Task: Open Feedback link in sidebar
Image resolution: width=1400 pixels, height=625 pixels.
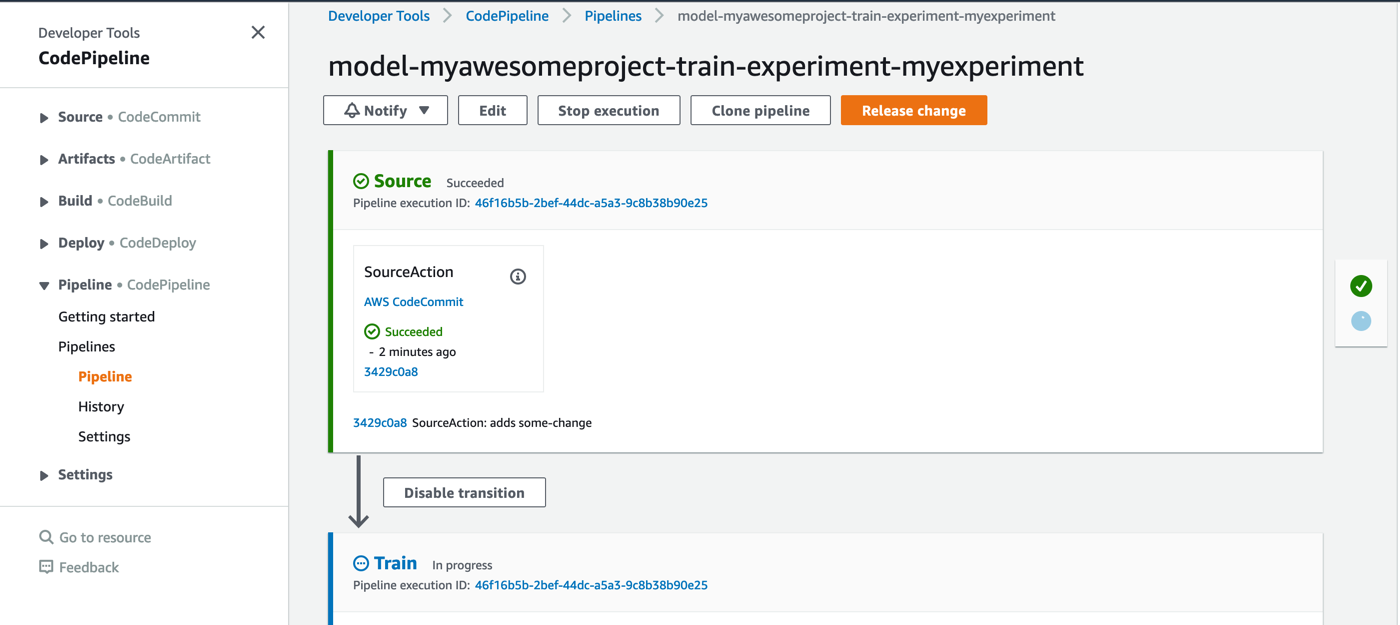Action: click(88, 568)
